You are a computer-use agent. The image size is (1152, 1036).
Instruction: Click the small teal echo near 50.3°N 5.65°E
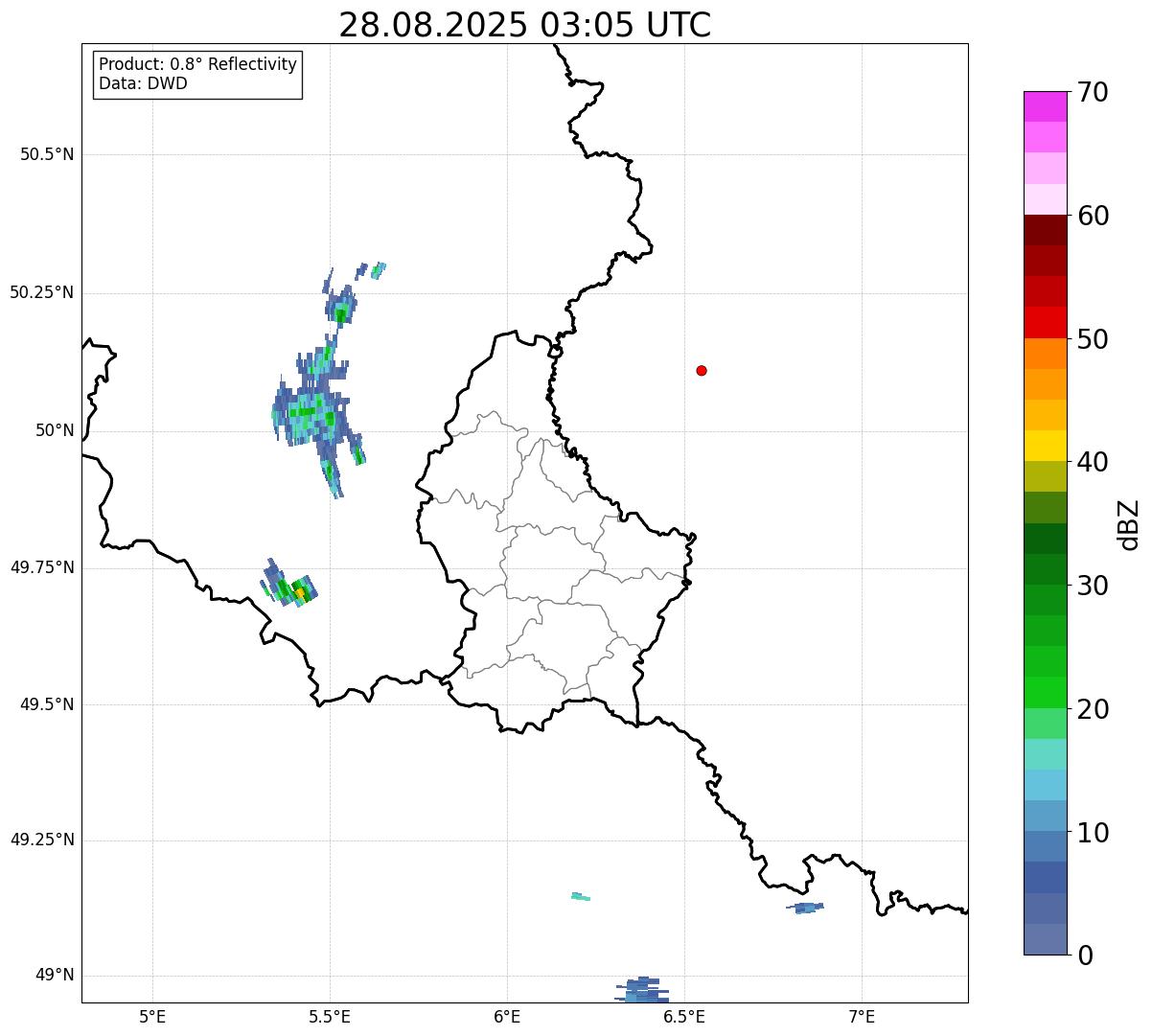pyautogui.click(x=379, y=270)
